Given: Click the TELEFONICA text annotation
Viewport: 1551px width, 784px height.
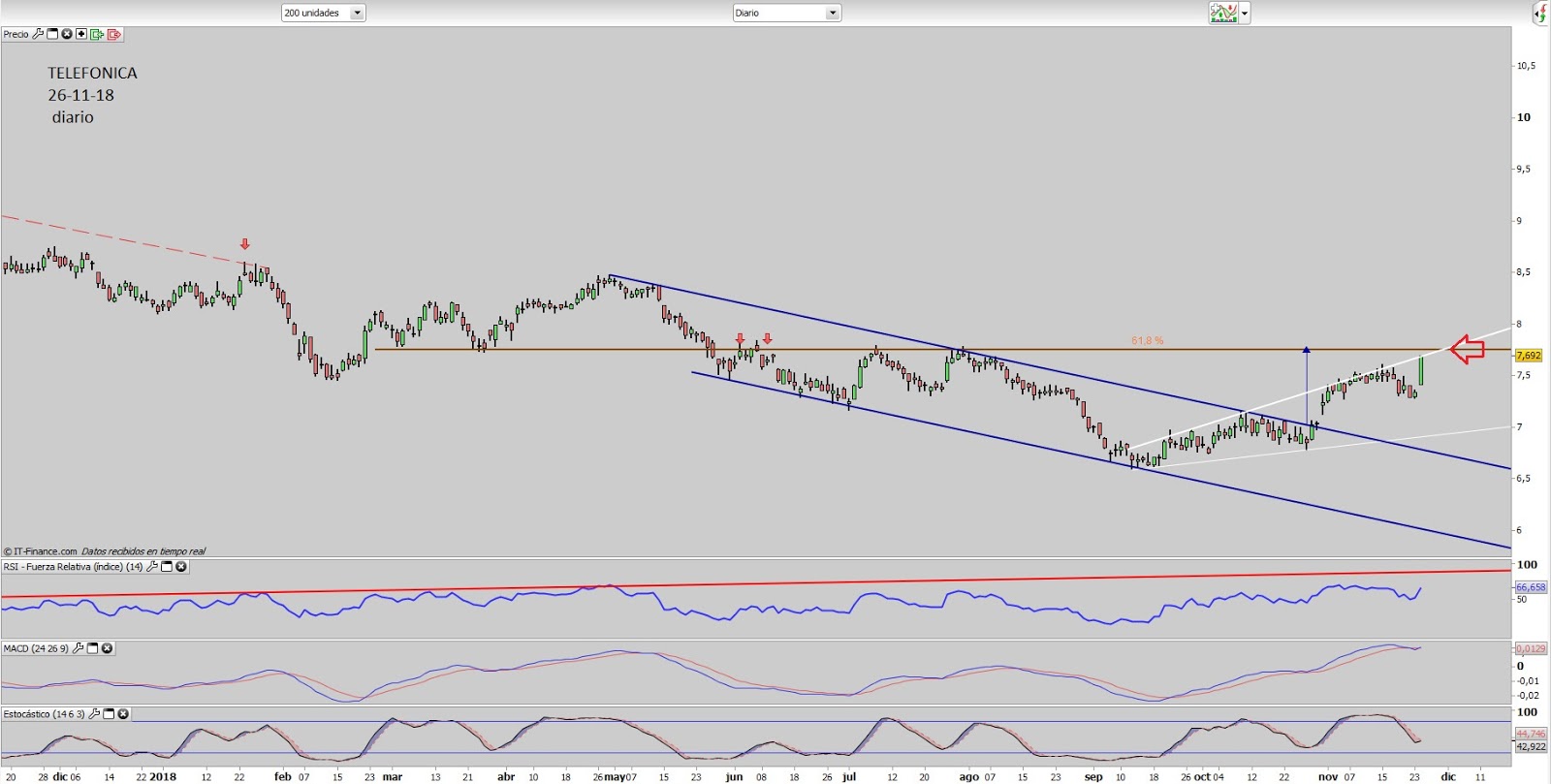Looking at the screenshot, I should 92,73.
